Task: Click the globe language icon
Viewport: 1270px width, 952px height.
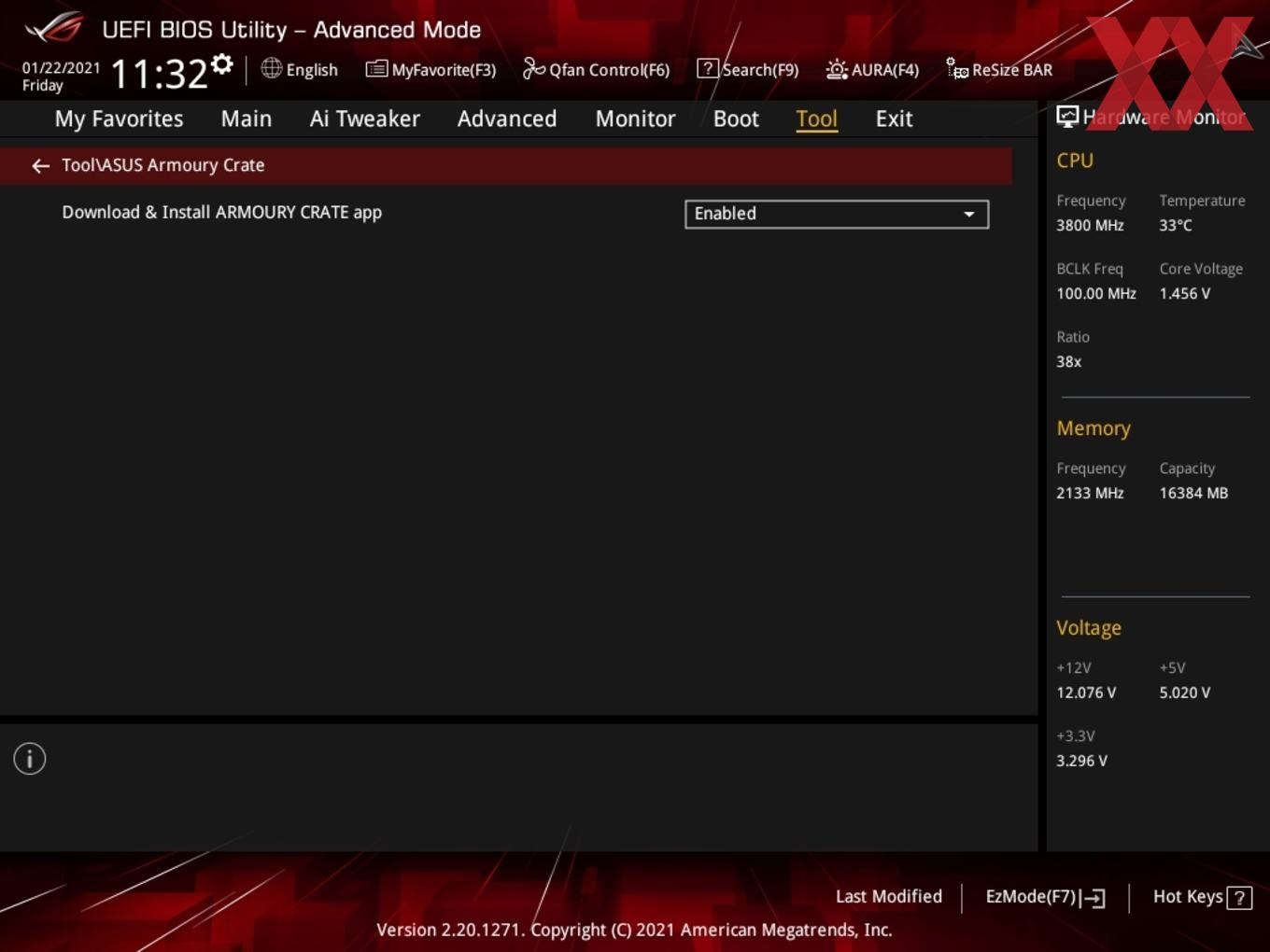Action: [x=271, y=68]
